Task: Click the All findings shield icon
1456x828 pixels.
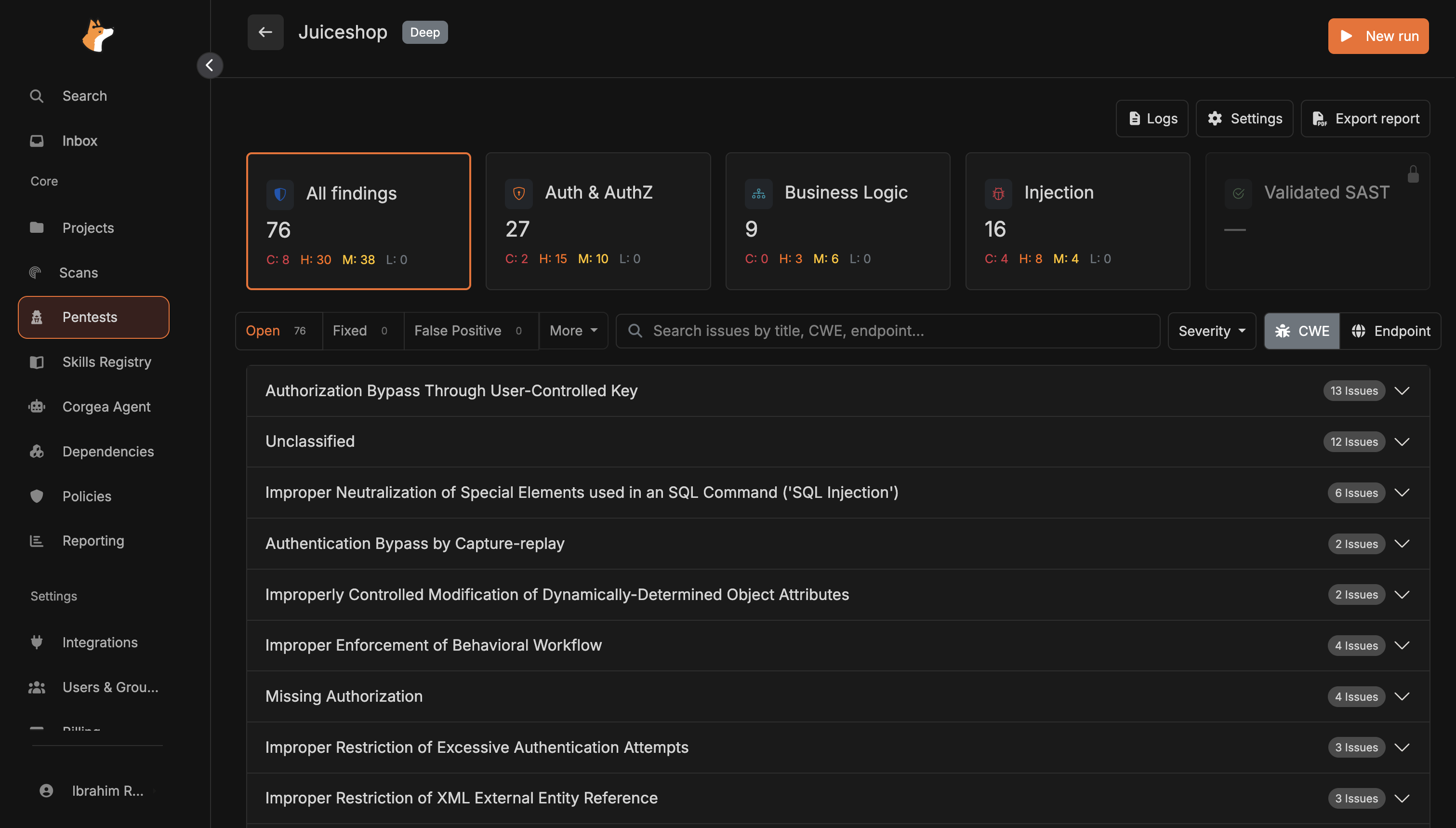Action: click(x=280, y=194)
